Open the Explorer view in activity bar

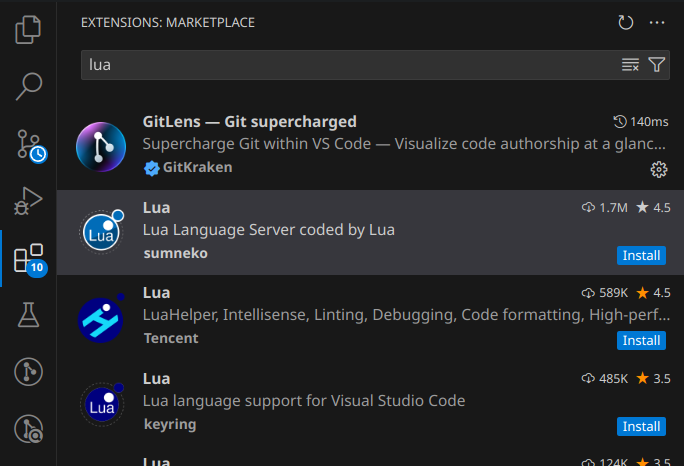pyautogui.click(x=28, y=30)
